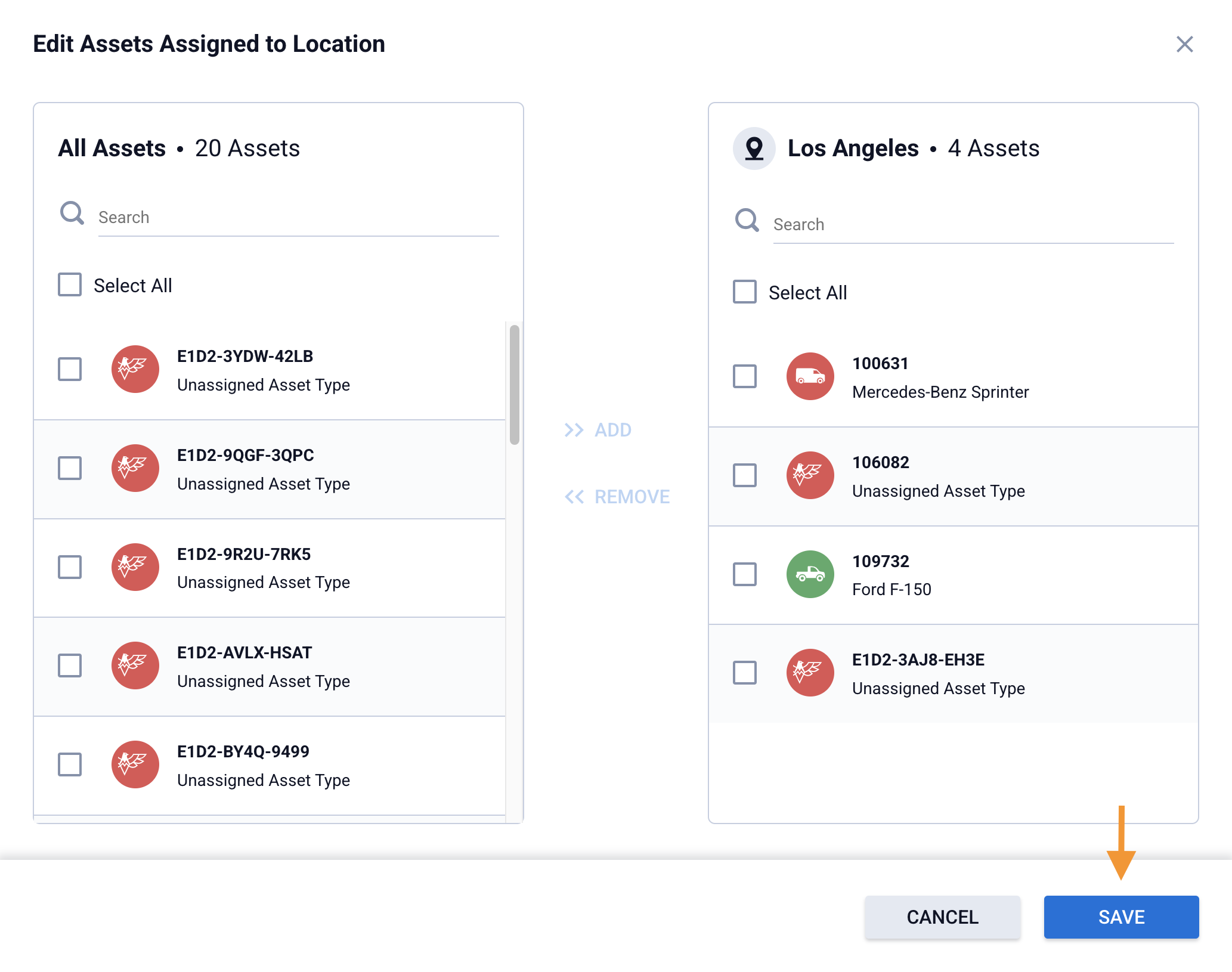Tick the checkbox for E1D2-9QGF-3QPC
Viewport: 1232px width, 972px height.
pyautogui.click(x=70, y=468)
